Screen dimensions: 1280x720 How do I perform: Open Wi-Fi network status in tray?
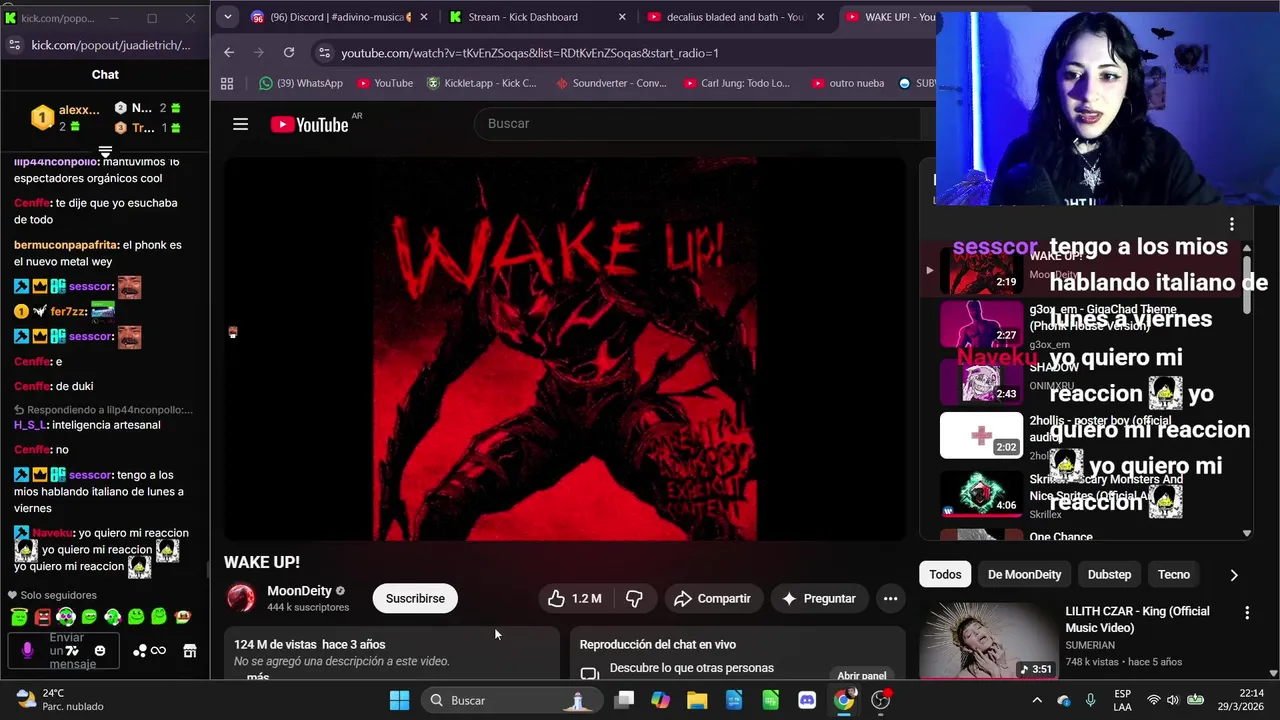click(1154, 700)
